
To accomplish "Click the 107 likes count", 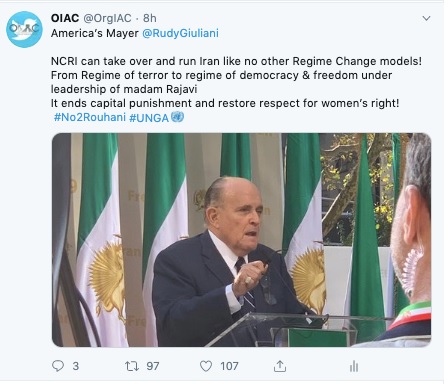I will coord(229,366).
